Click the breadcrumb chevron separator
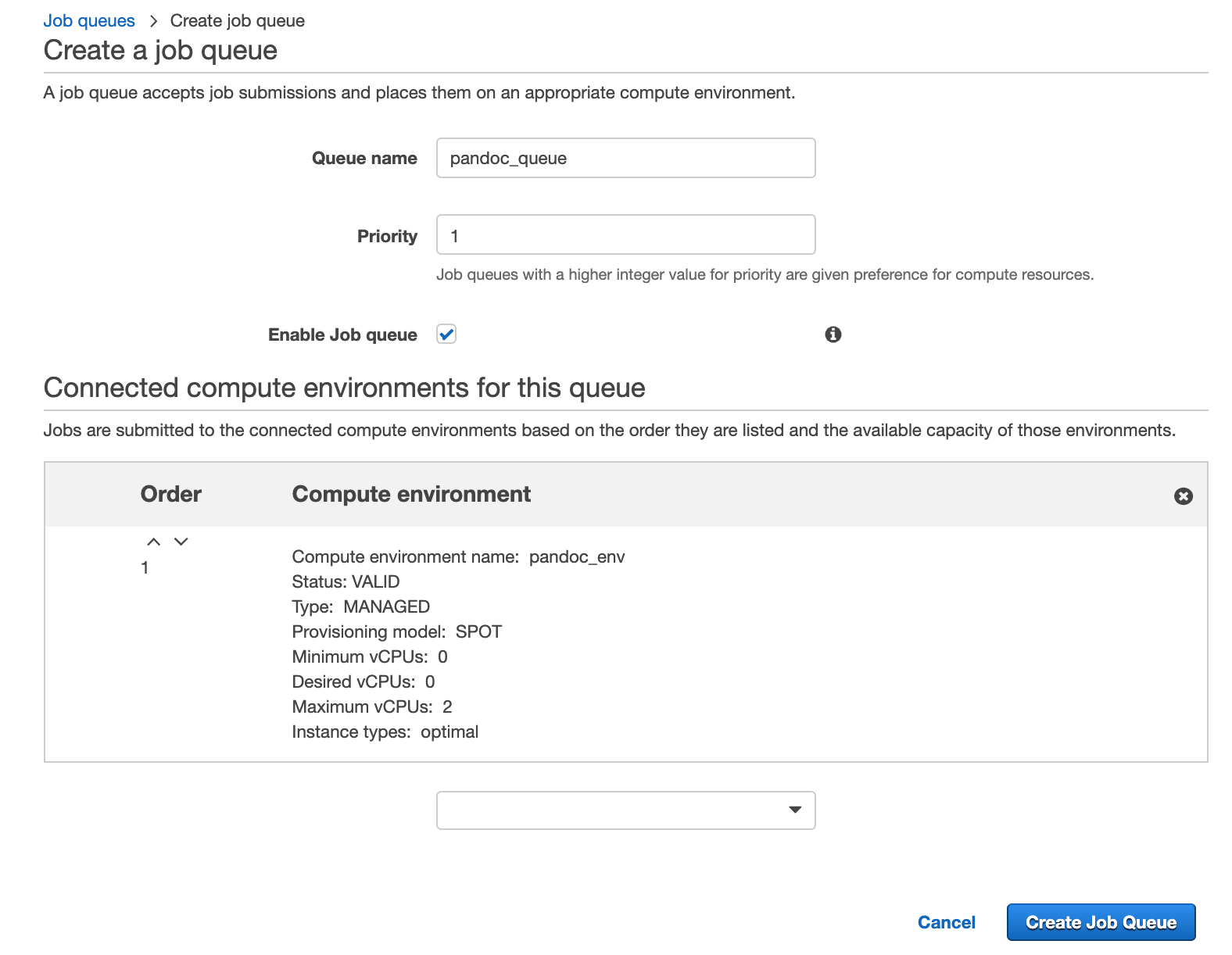1232x955 pixels. tap(153, 21)
